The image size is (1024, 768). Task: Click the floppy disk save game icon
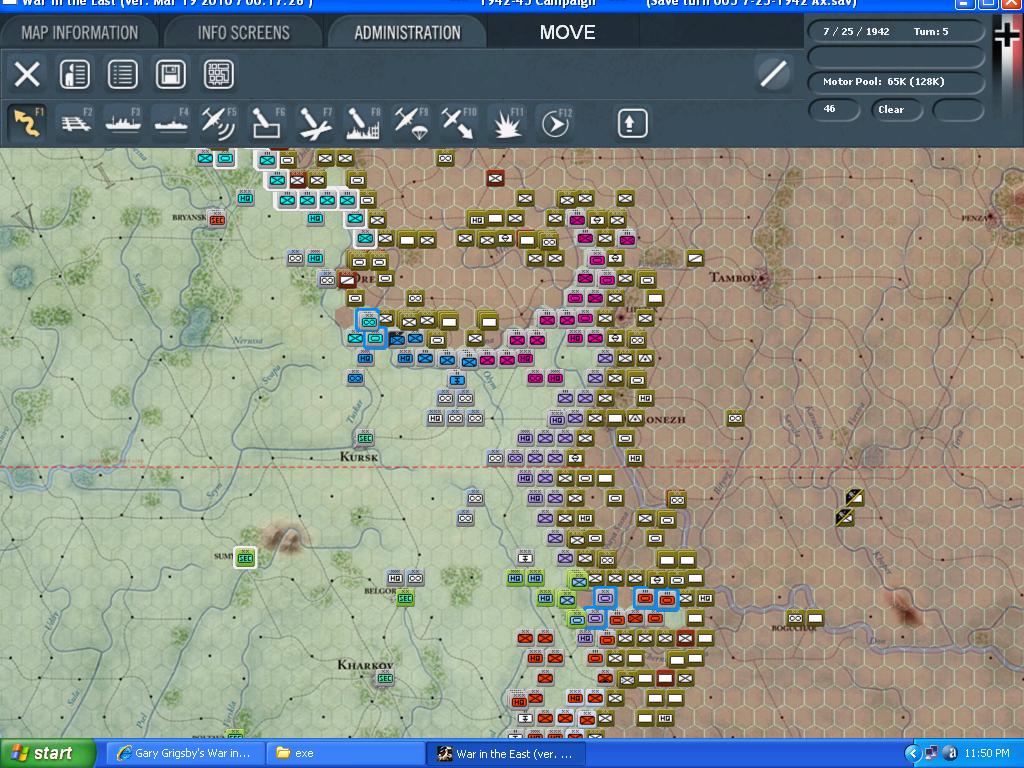(x=170, y=74)
